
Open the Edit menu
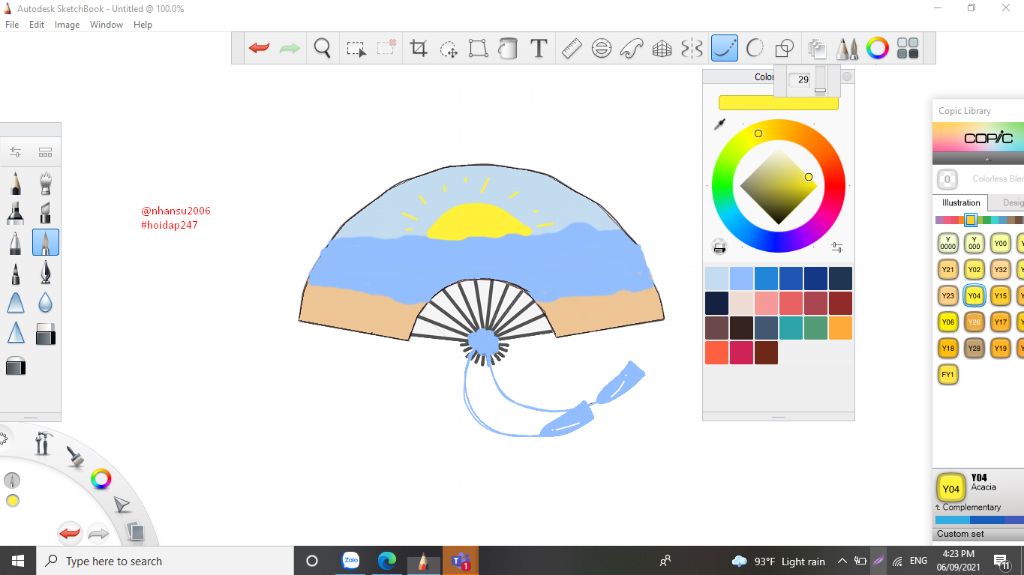(x=37, y=25)
